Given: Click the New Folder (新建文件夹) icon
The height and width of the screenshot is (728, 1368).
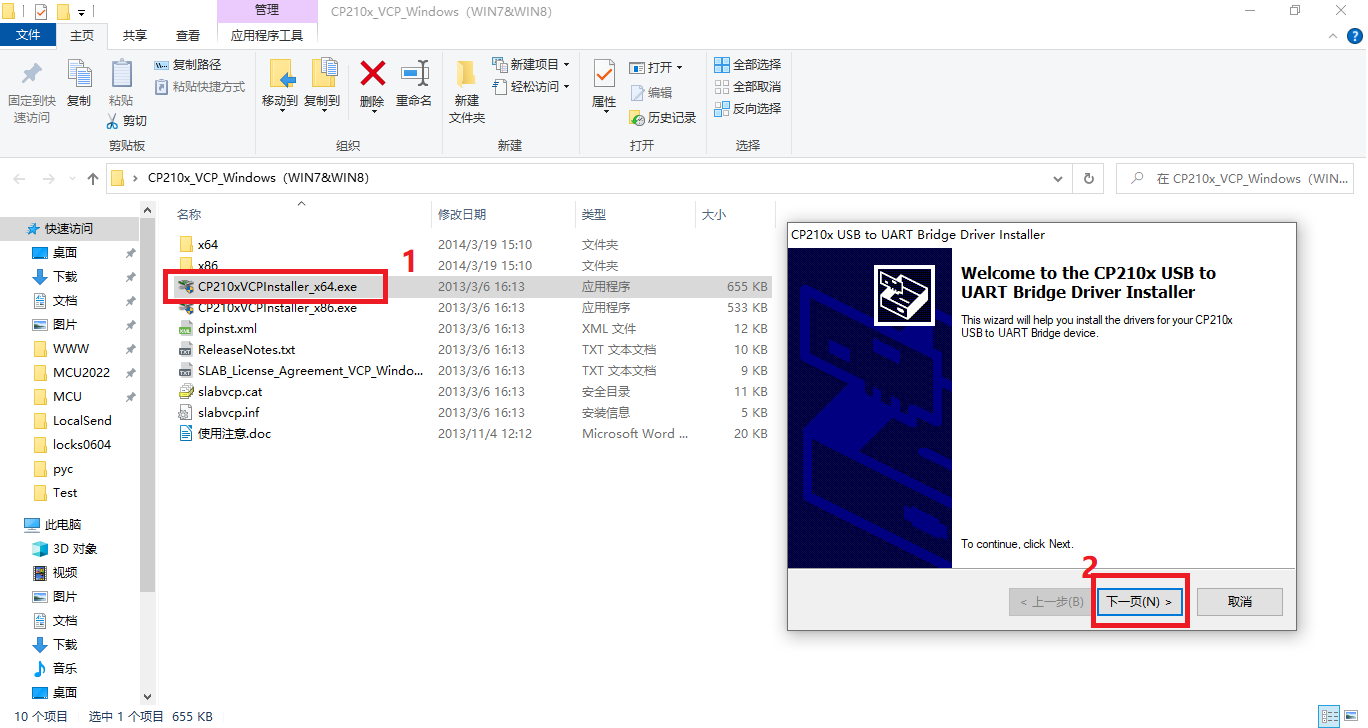Looking at the screenshot, I should (466, 76).
